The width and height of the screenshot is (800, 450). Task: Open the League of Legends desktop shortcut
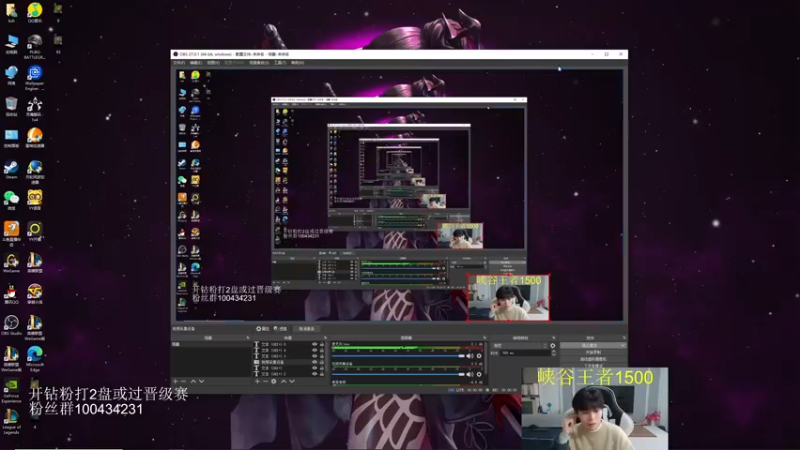click(x=11, y=422)
